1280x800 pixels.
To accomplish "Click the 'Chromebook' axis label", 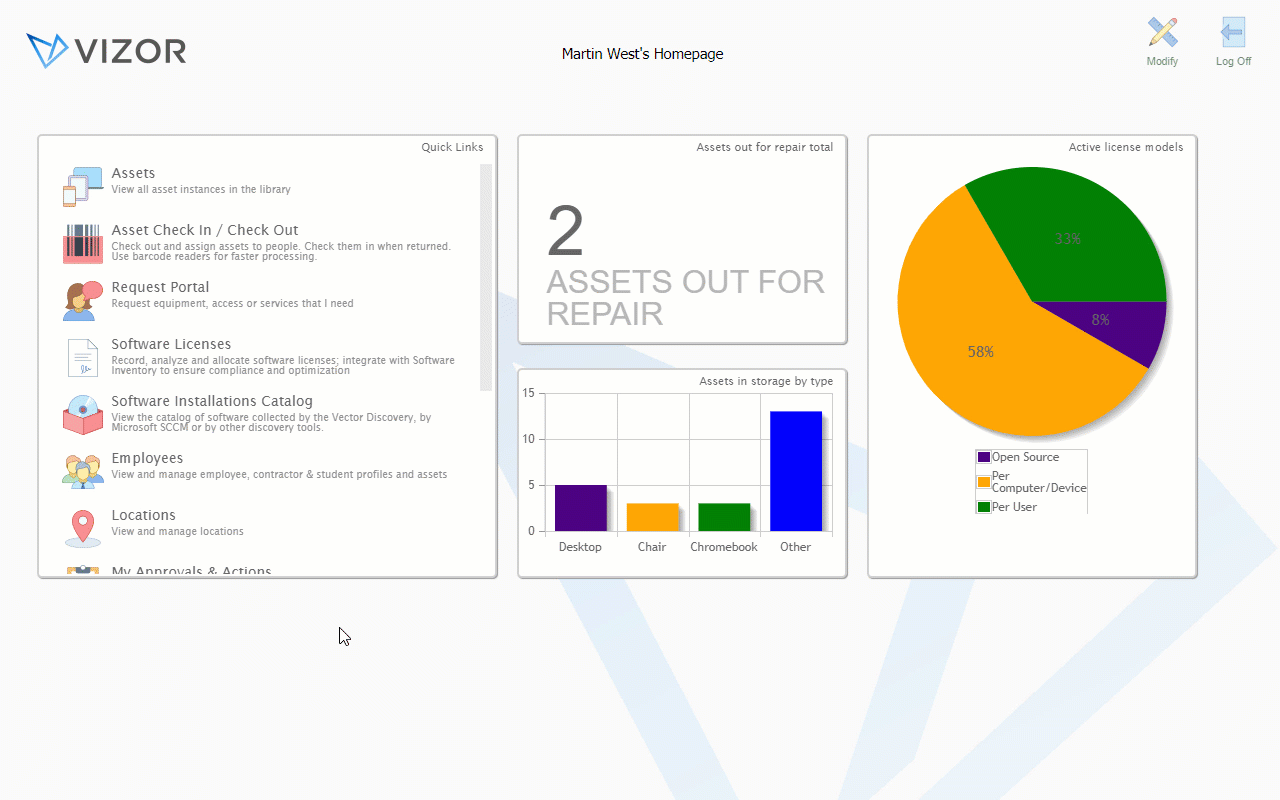I will point(724,547).
